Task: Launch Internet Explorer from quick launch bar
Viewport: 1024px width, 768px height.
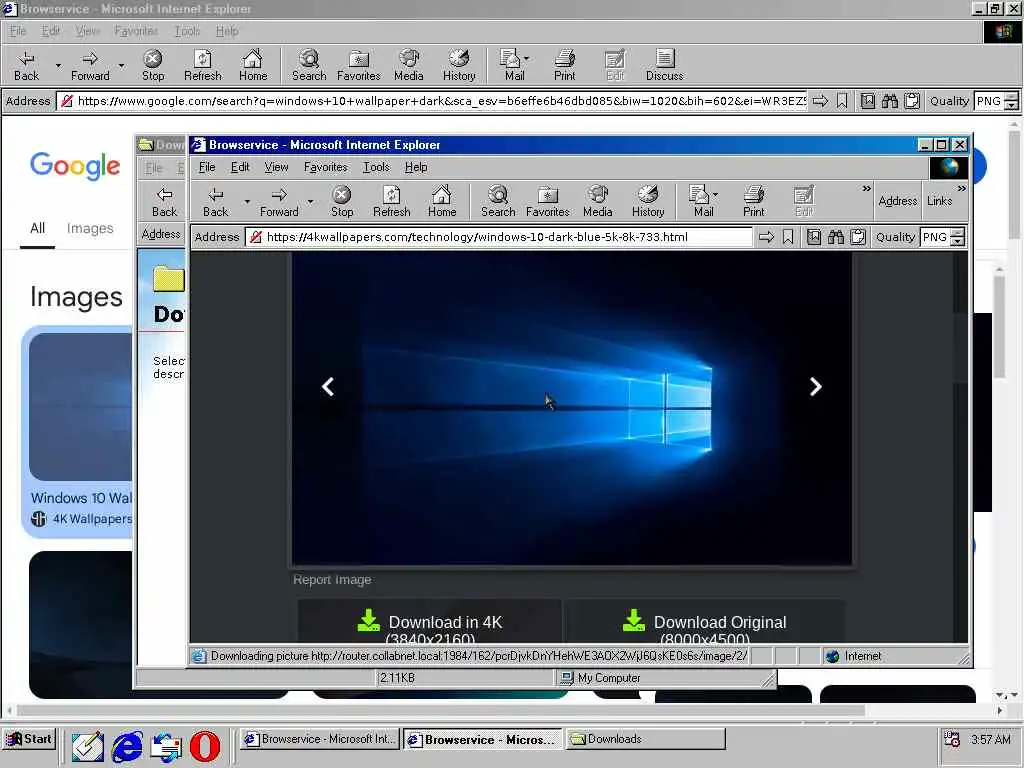Action: pyautogui.click(x=127, y=746)
